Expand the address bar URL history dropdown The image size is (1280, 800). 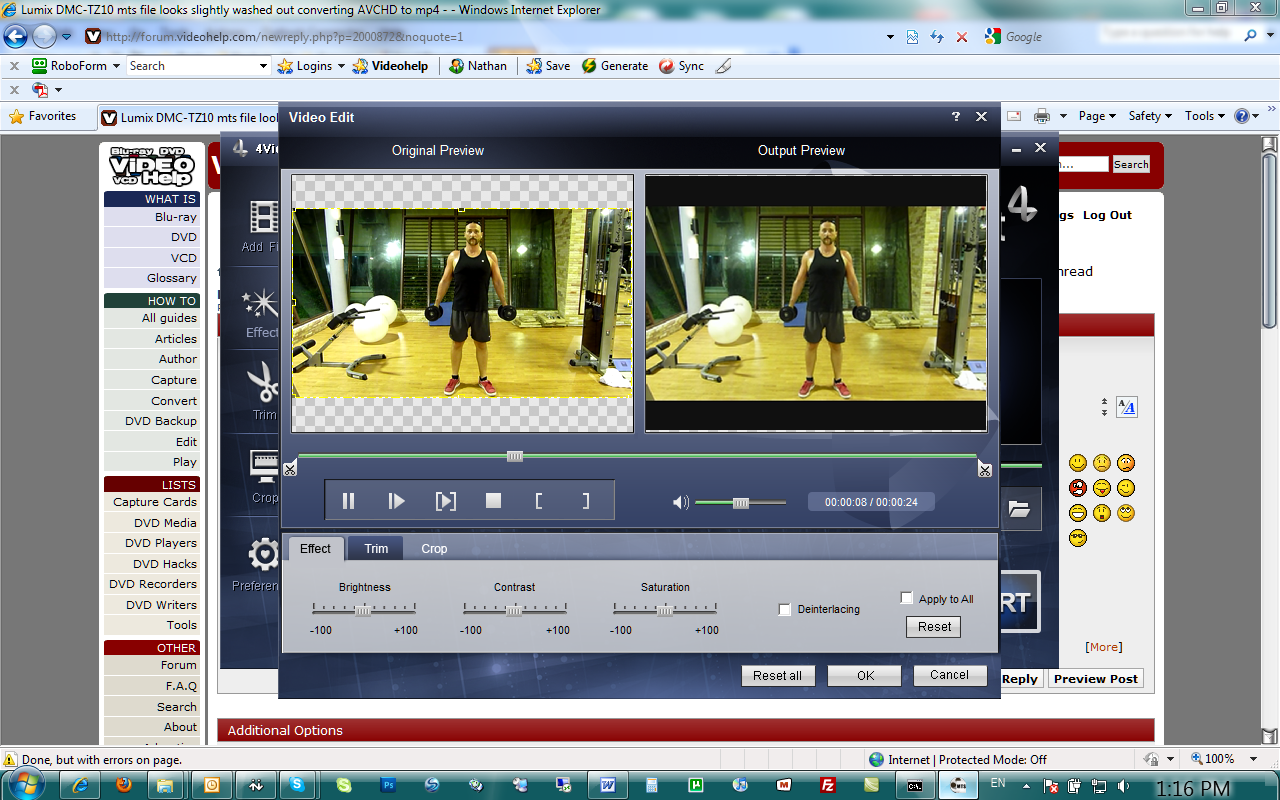890,37
